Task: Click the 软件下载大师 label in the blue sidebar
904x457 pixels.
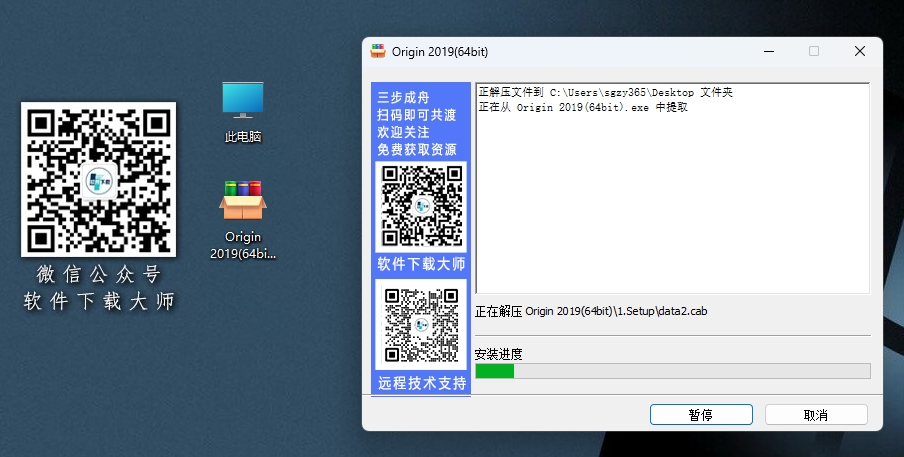Action: [421, 264]
